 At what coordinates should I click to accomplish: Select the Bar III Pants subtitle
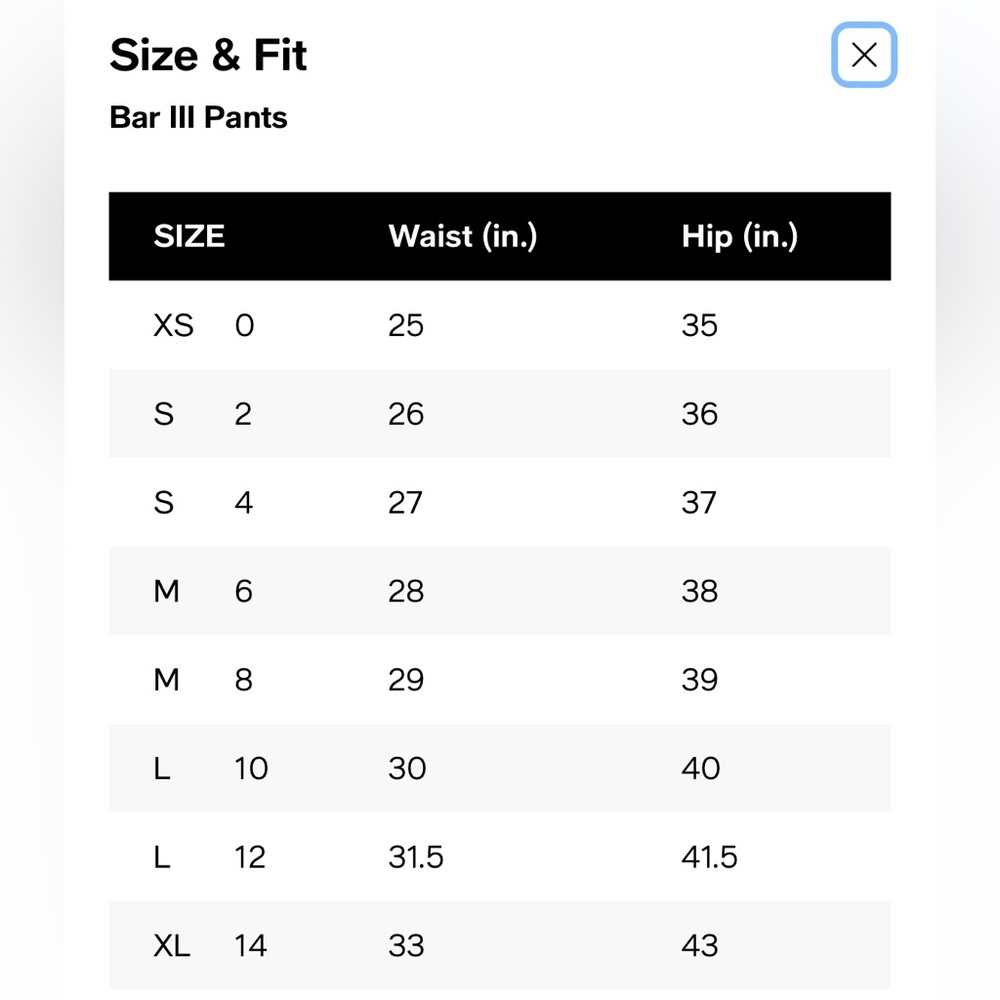[198, 117]
